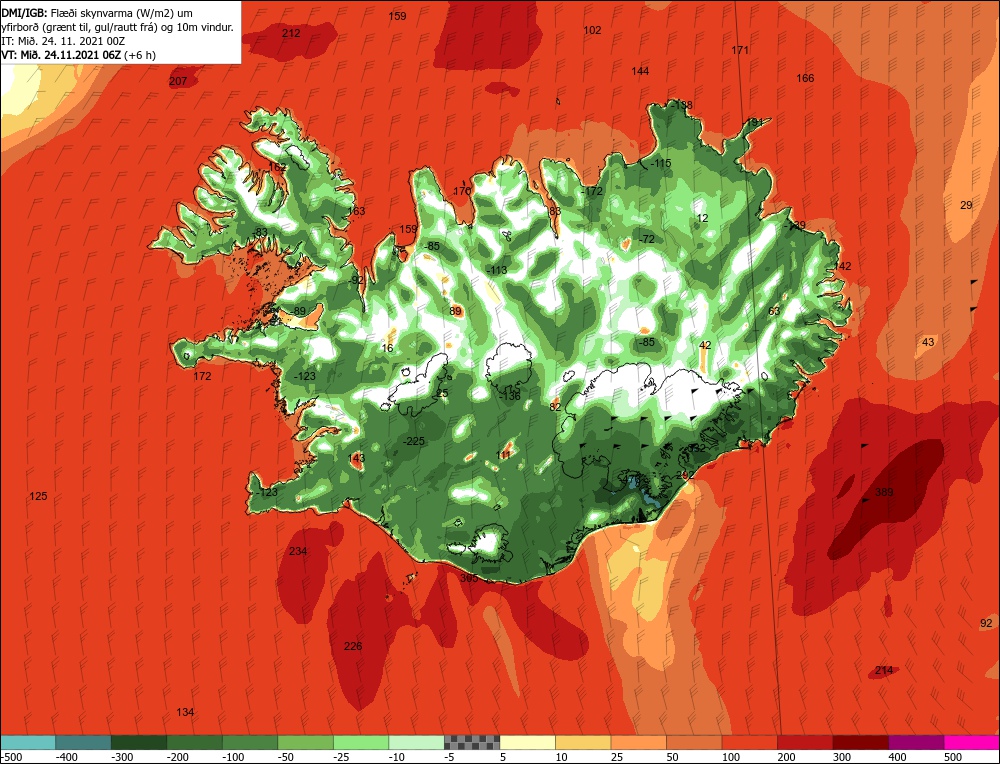Select the '43' value off the east coast
1000x764 pixels.
click(x=928, y=342)
